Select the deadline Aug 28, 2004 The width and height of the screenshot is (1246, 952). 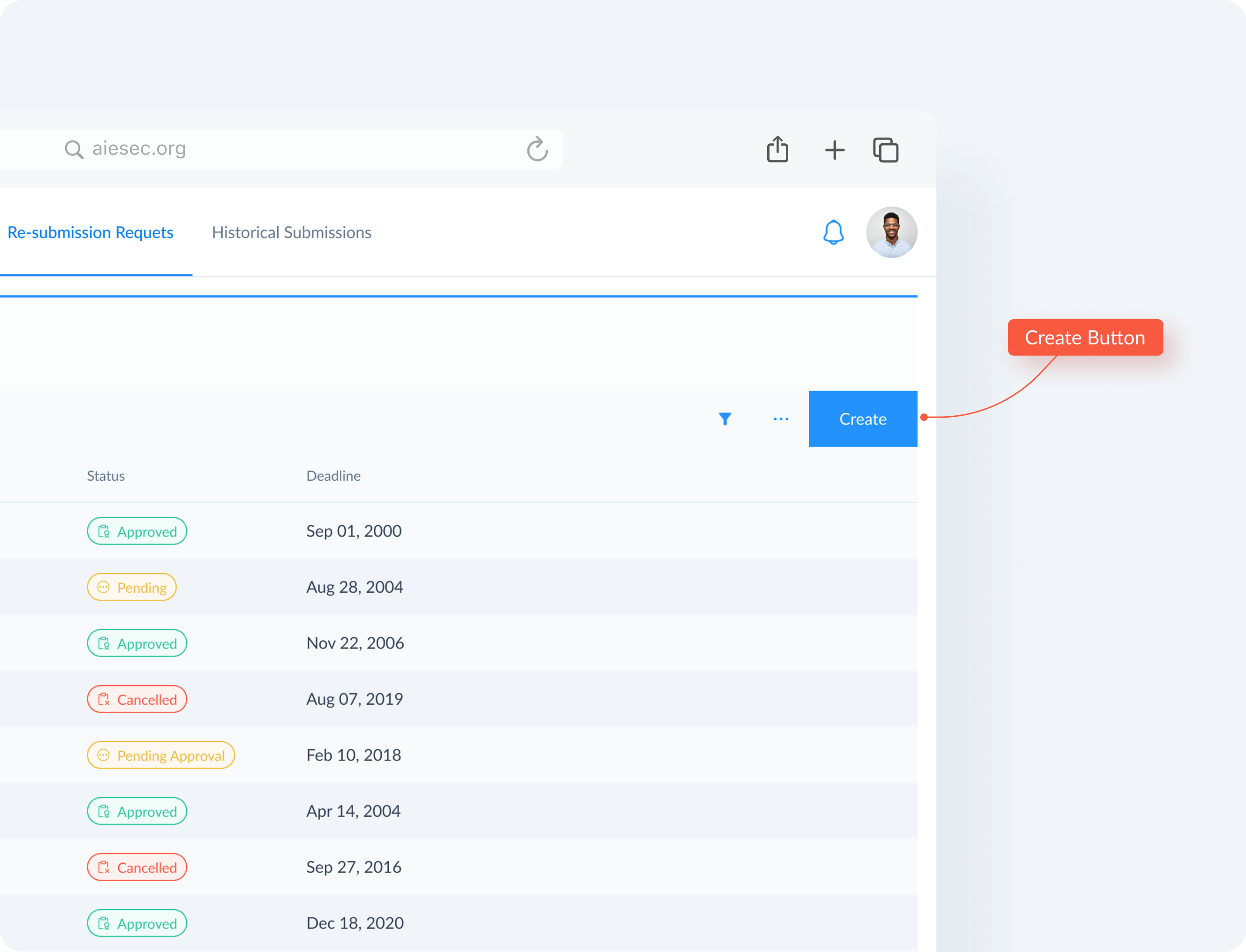(x=355, y=587)
